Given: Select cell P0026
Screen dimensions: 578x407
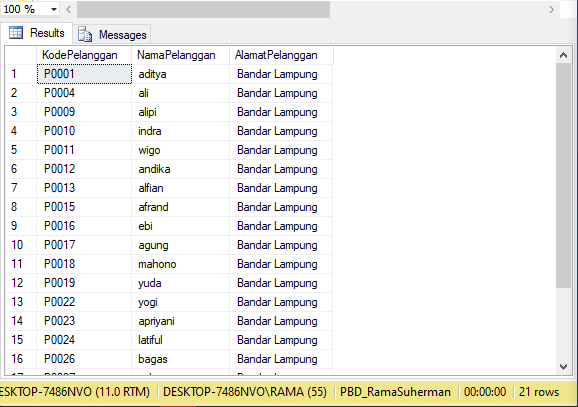Looking at the screenshot, I should click(84, 359).
